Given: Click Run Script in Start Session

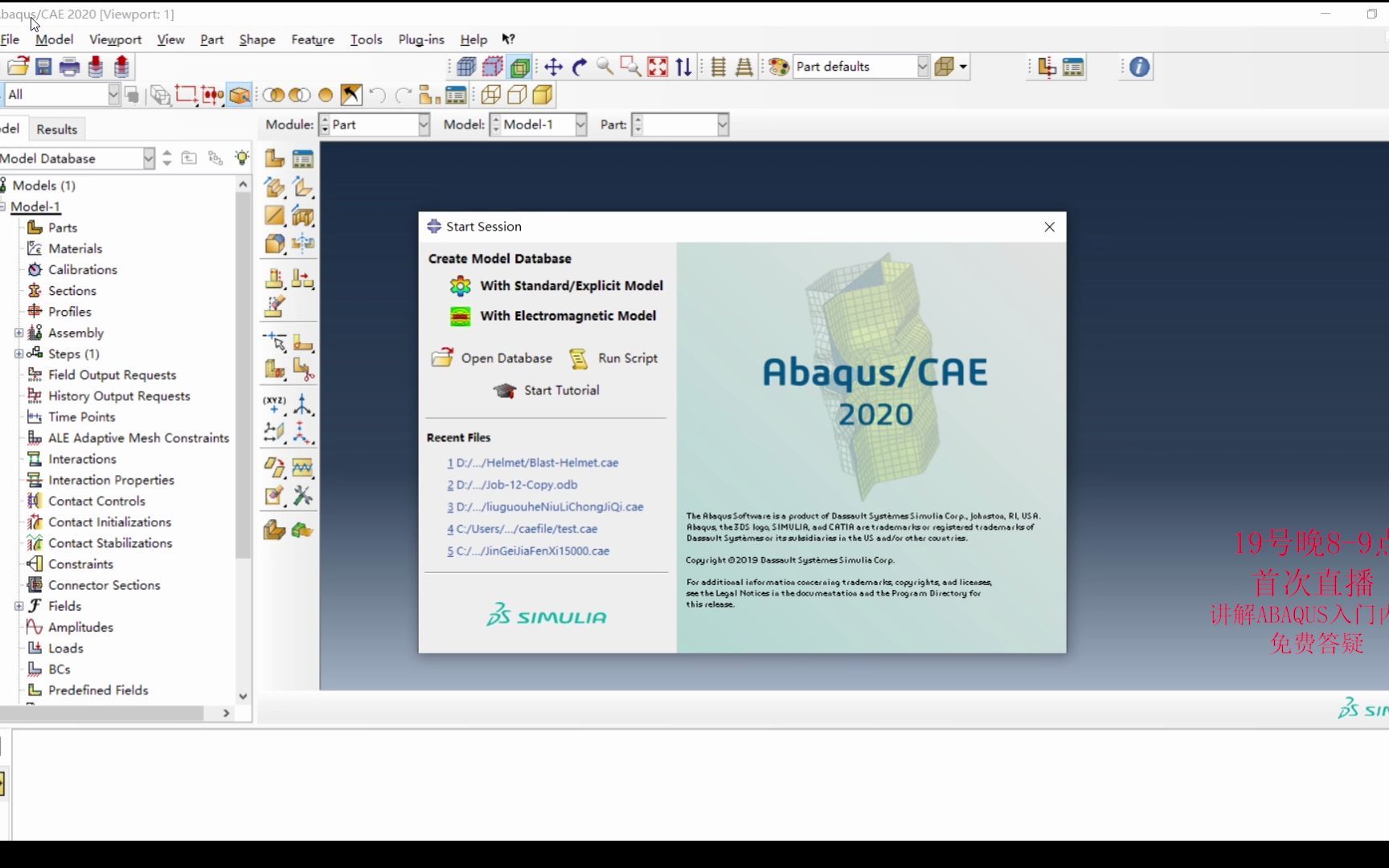Looking at the screenshot, I should [613, 358].
